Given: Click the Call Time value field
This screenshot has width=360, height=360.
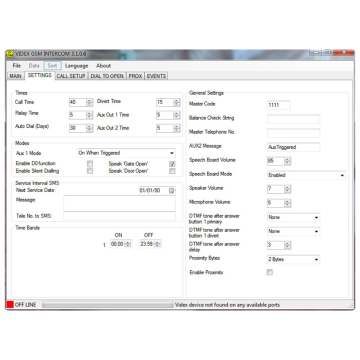Looking at the screenshot, I should (x=78, y=102).
